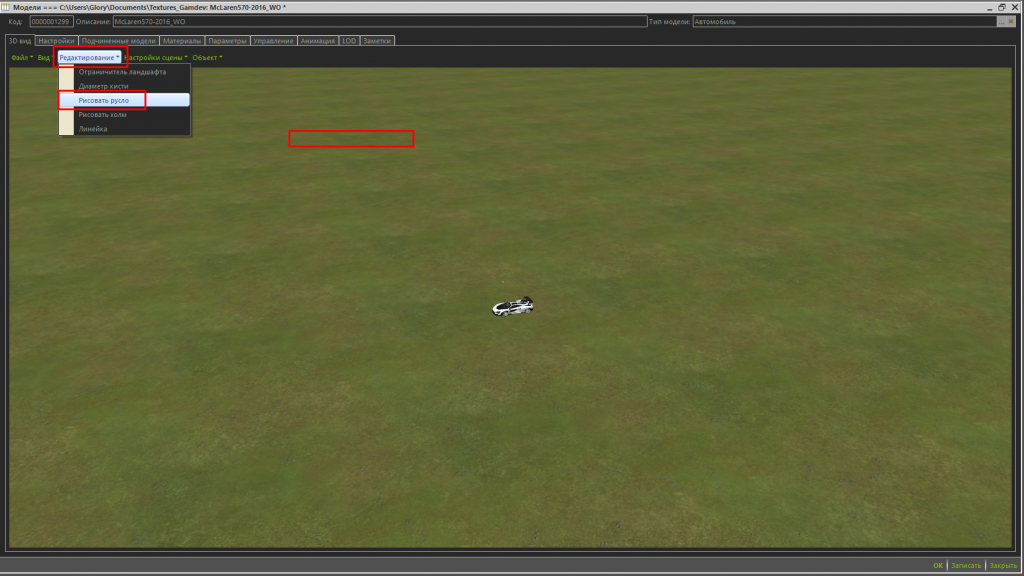This screenshot has width=1024, height=576.
Task: Open the Редактирование menu
Action: point(89,57)
